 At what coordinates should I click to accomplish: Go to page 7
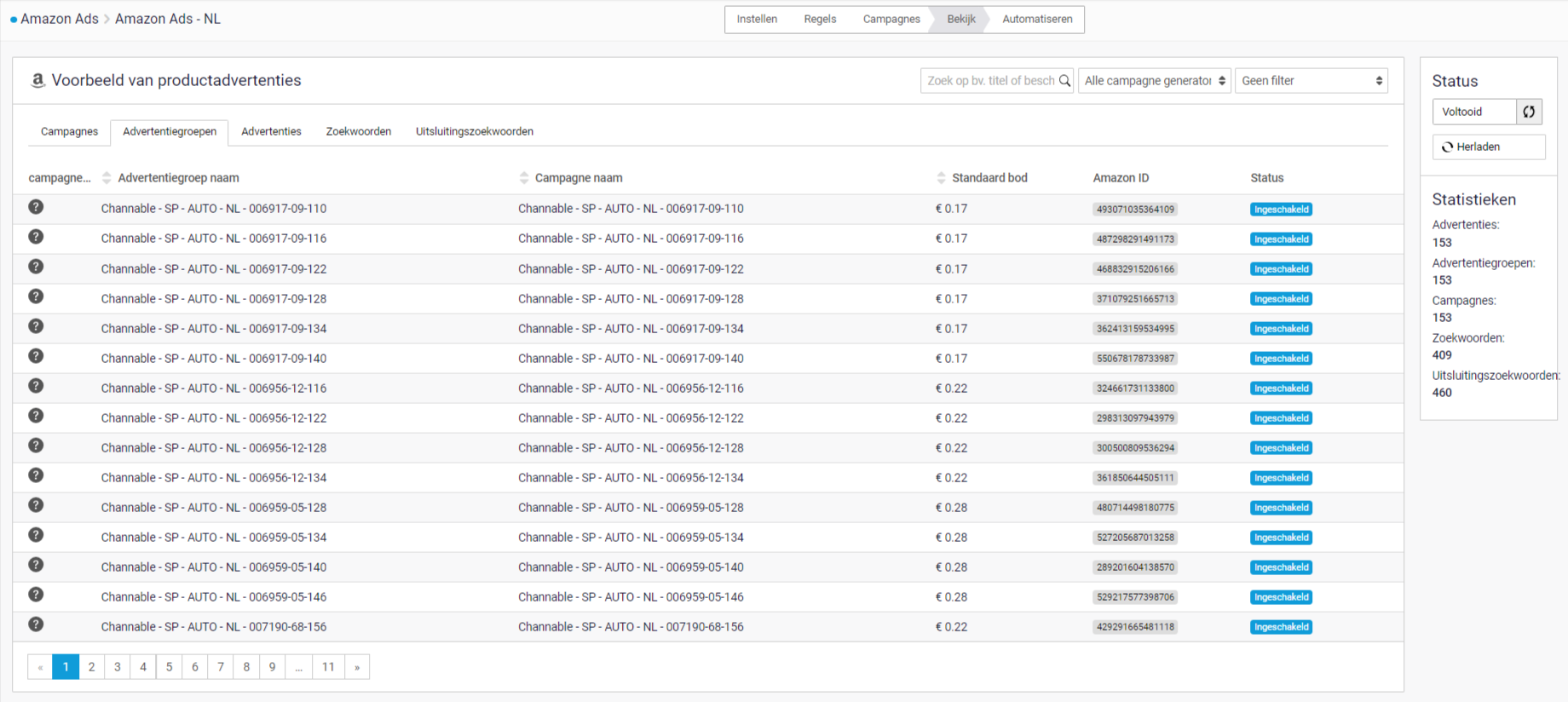coord(221,667)
